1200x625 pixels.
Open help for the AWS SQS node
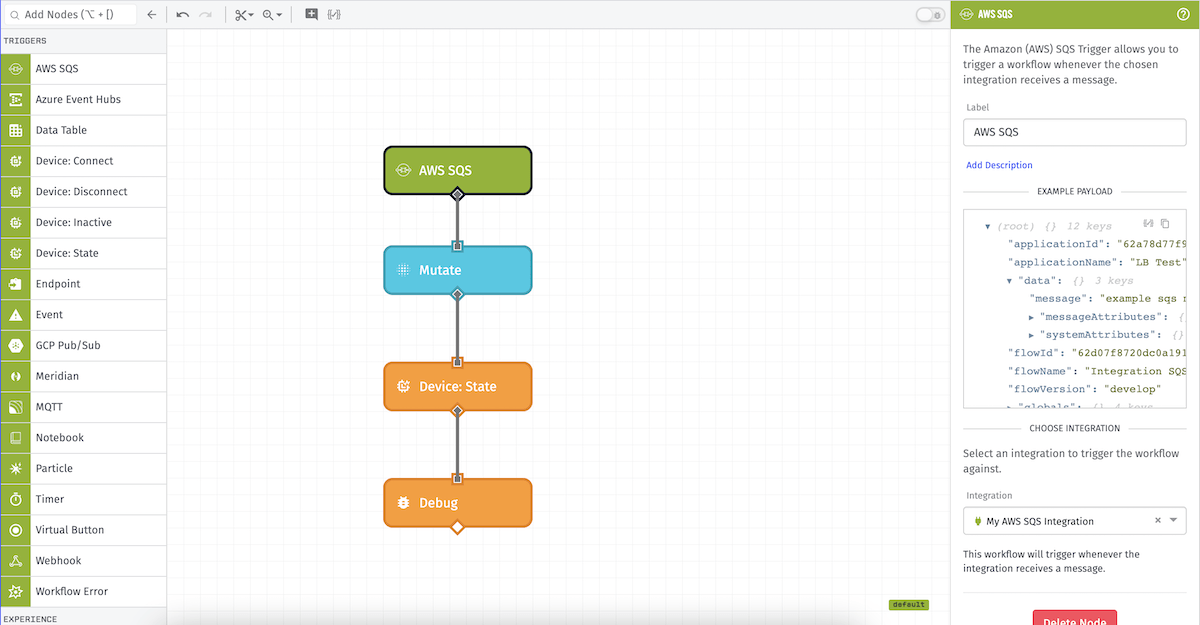pyautogui.click(x=1183, y=14)
